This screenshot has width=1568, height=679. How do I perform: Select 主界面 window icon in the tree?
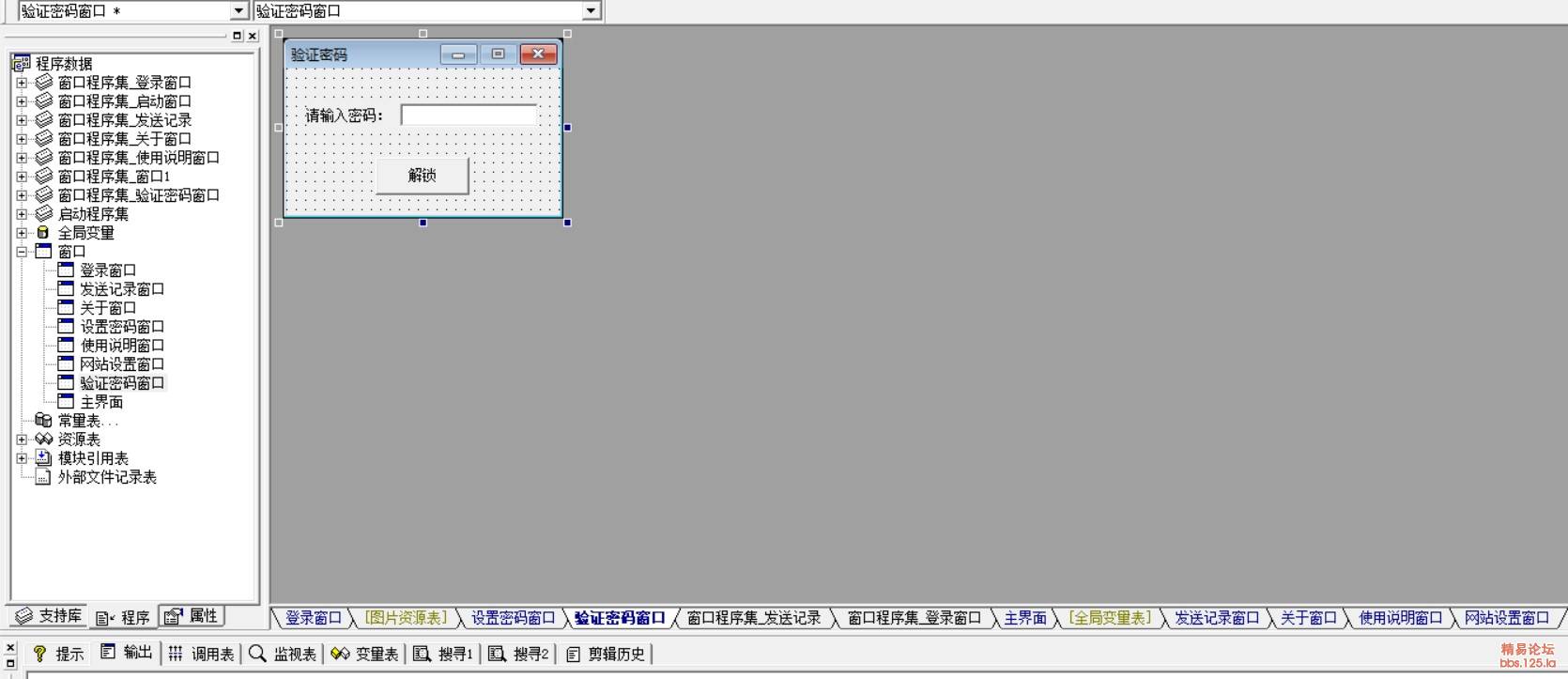(x=65, y=402)
